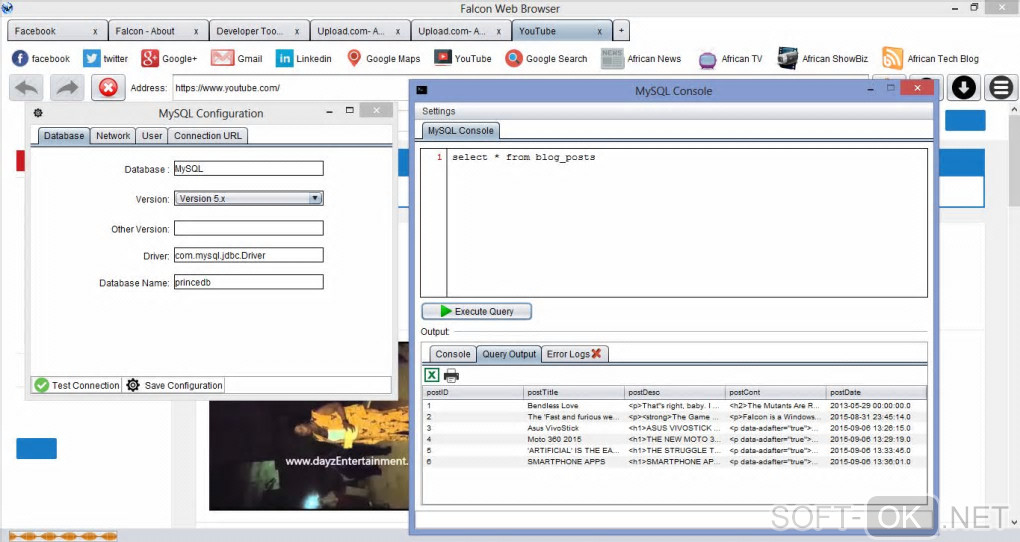Open the African TV bookmark icon
This screenshot has height=542, width=1020.
pyautogui.click(x=707, y=60)
